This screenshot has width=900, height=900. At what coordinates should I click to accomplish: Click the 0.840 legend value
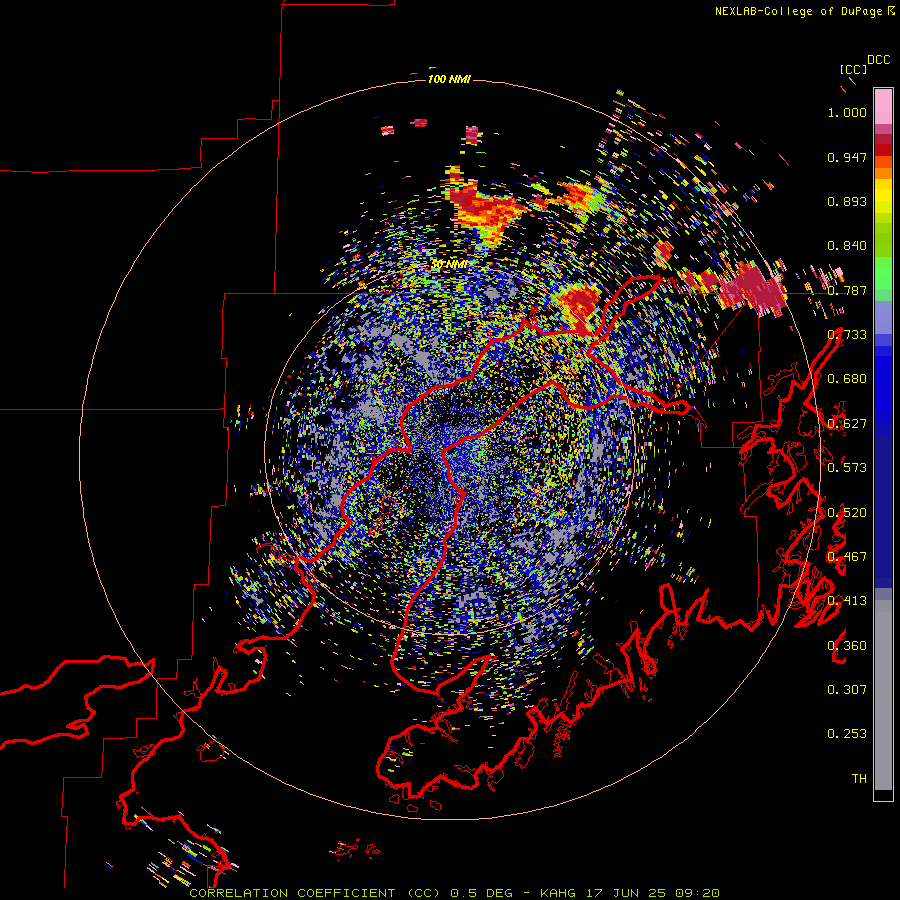point(847,246)
